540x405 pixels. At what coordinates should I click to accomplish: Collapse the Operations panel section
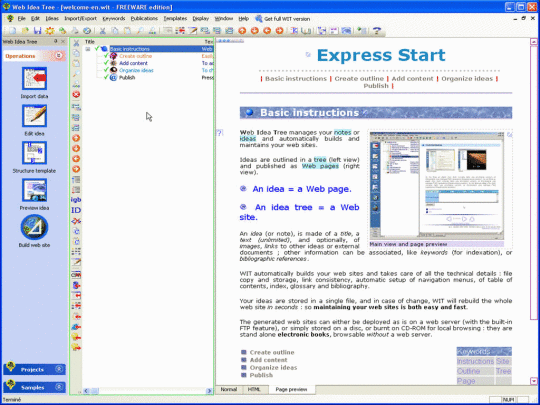(59, 55)
